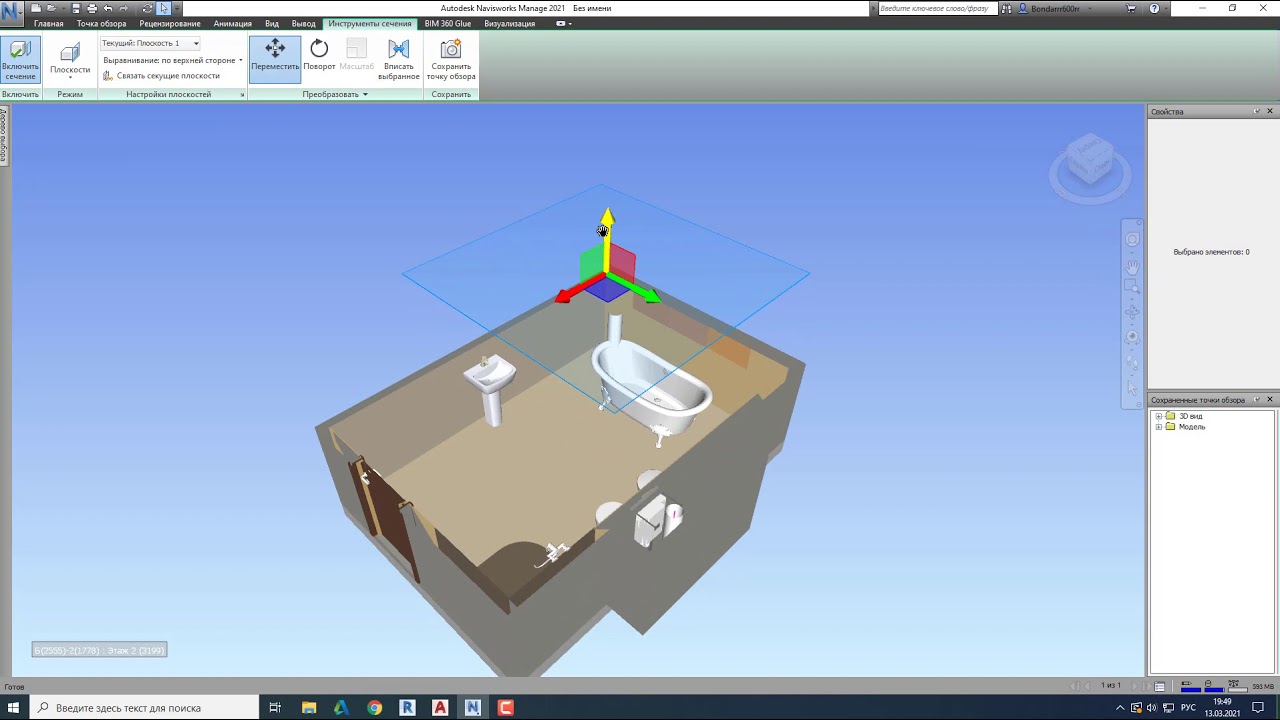Expand the Преобразовать panel arrow
The width and height of the screenshot is (1280, 720).
[x=365, y=95]
